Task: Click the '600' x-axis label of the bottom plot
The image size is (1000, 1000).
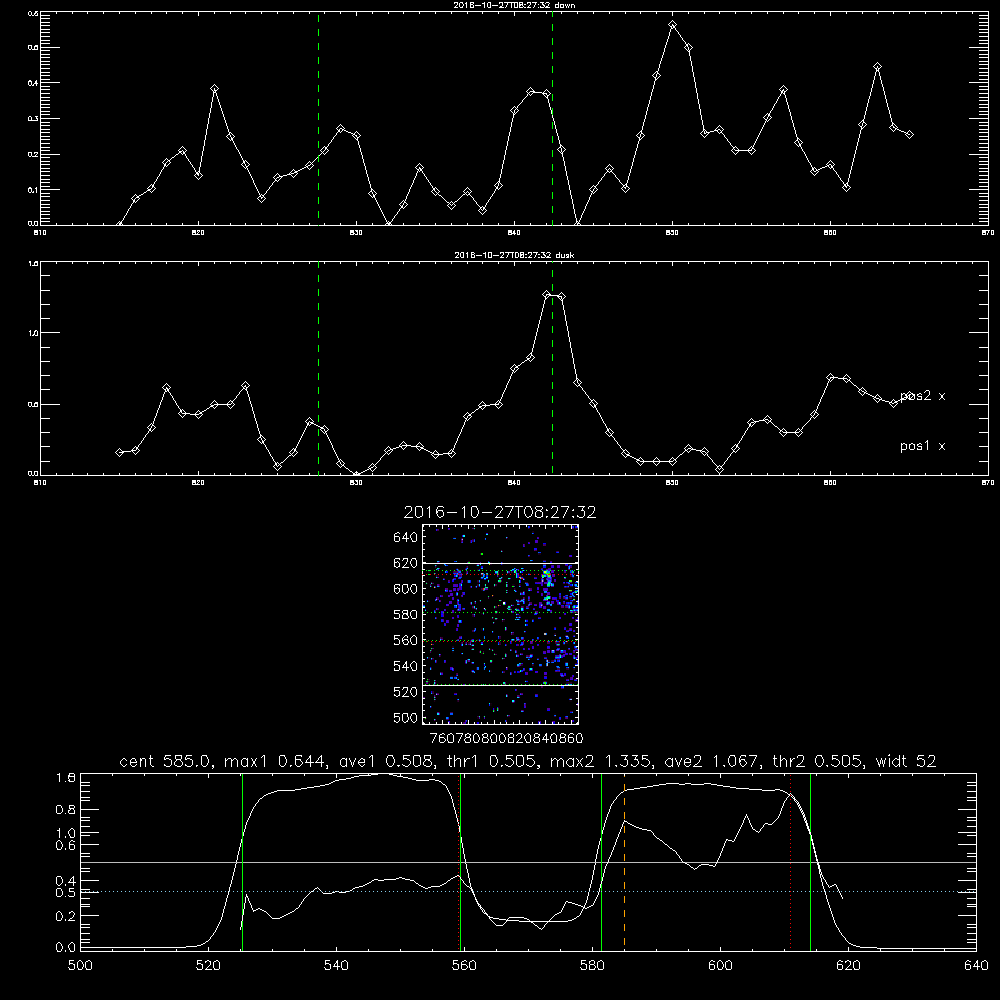Action: 720,966
